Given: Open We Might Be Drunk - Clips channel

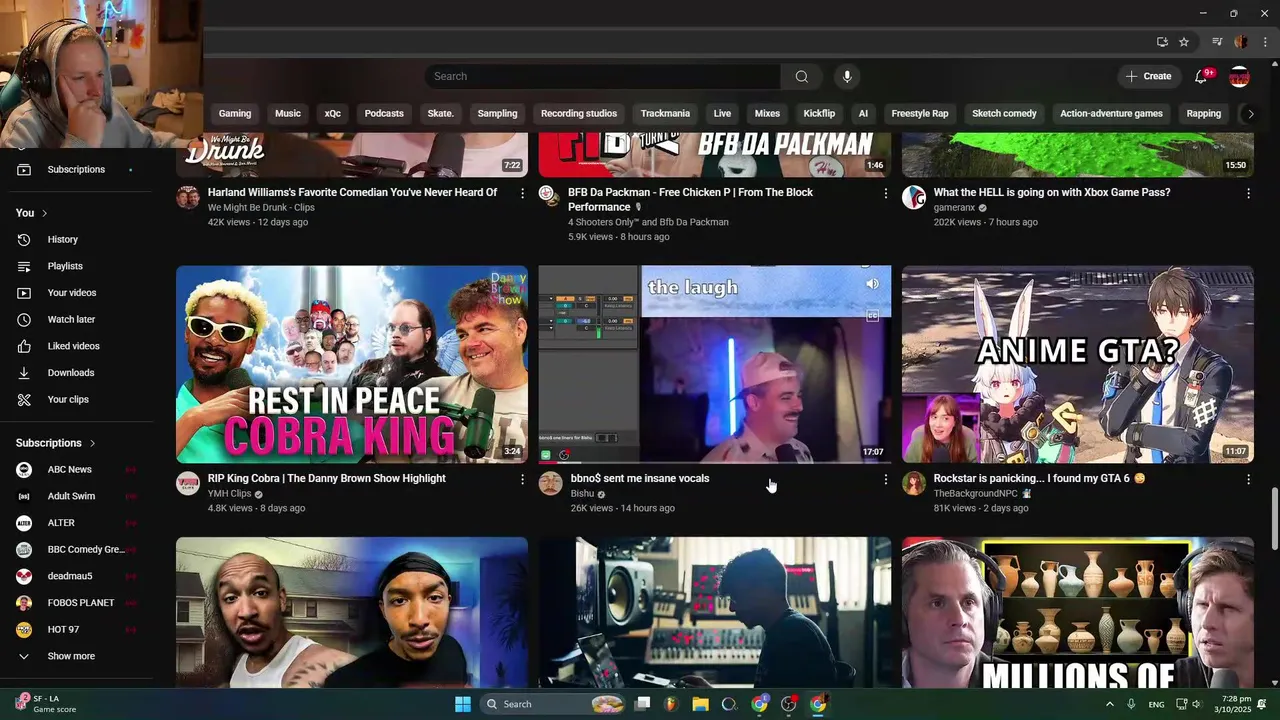Looking at the screenshot, I should coord(261,208).
